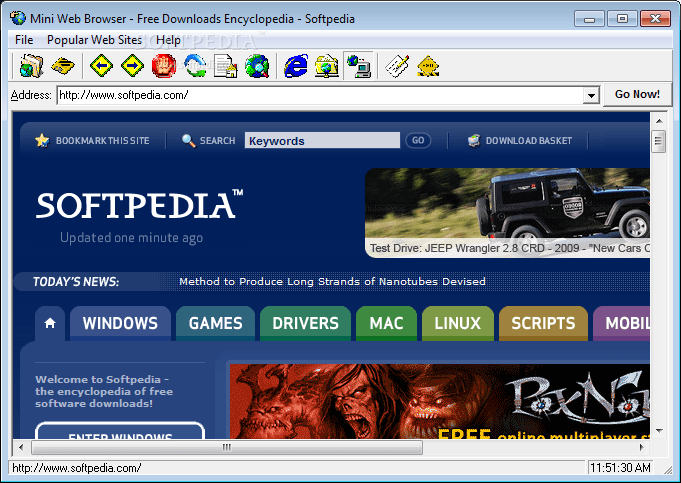
Task: Click the GO search button
Action: click(x=418, y=140)
